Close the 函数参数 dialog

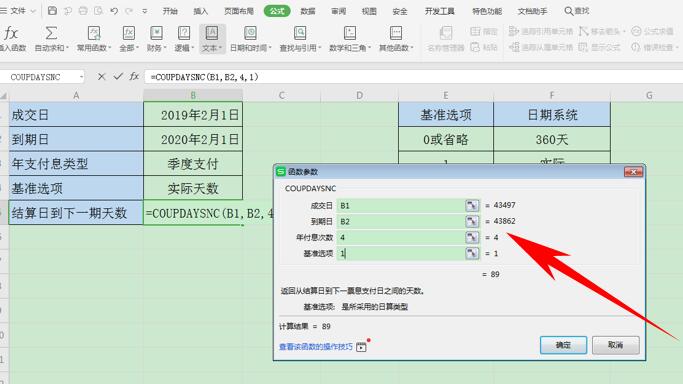[633, 172]
